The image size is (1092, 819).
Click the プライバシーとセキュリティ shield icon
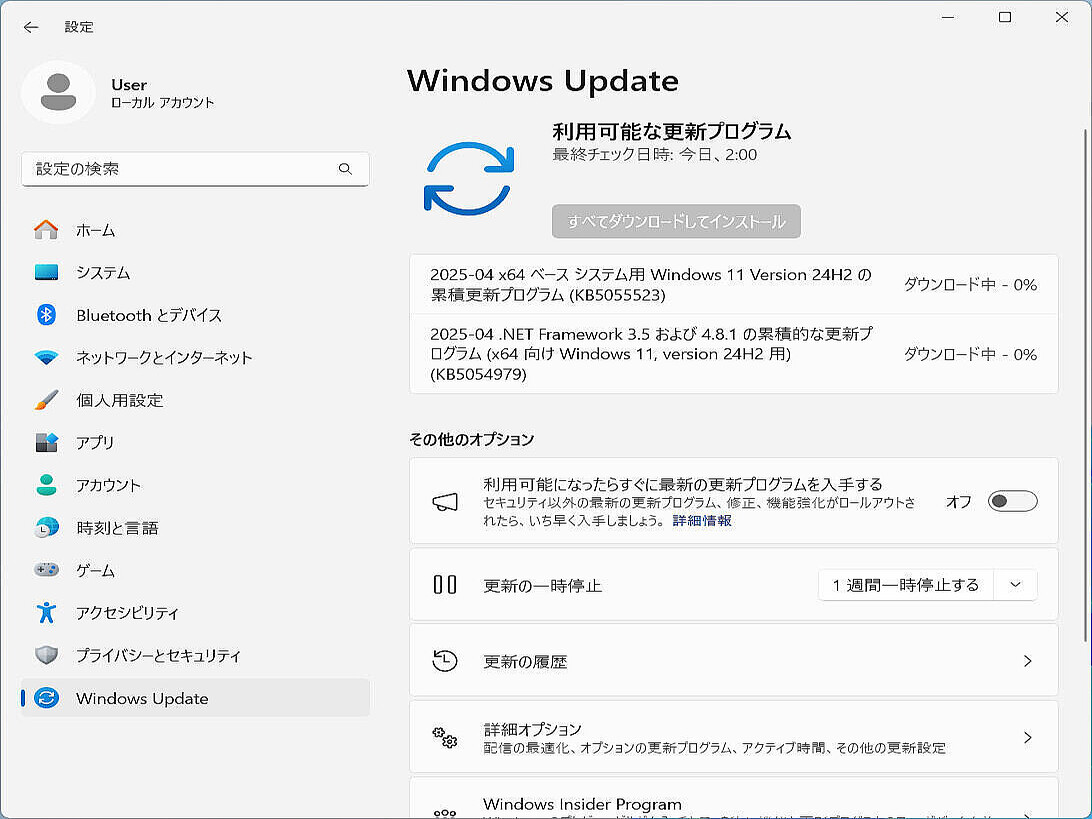click(46, 656)
